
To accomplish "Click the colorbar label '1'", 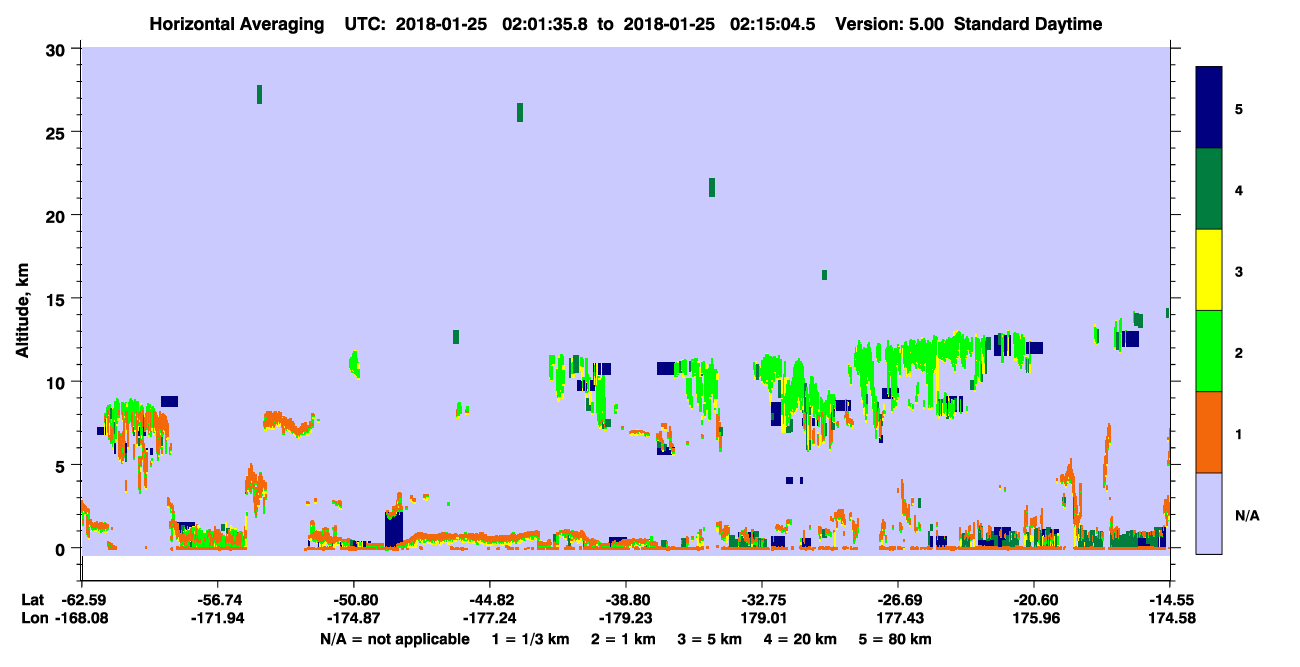I will point(1239,434).
